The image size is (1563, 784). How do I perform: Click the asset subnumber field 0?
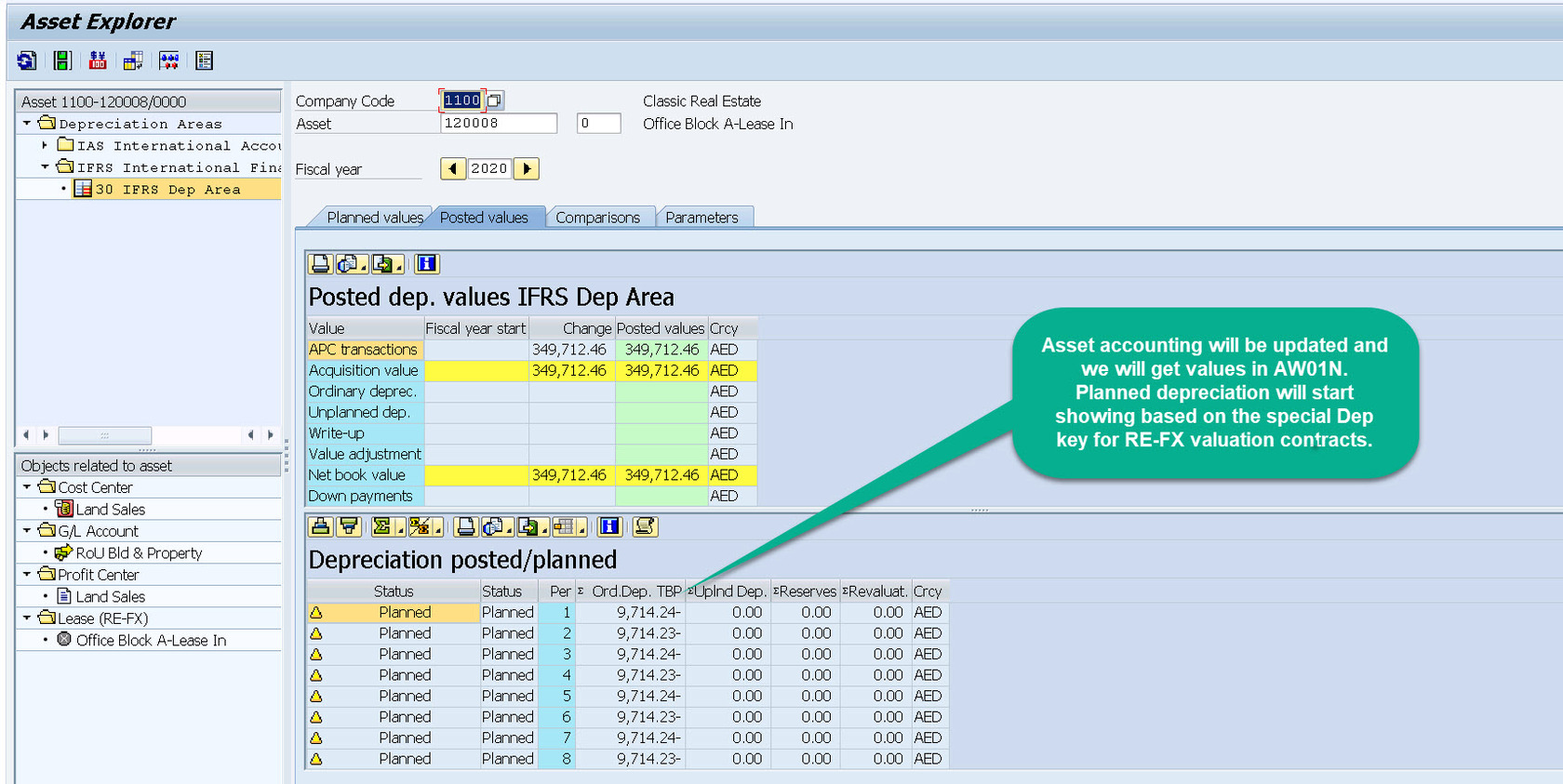tap(598, 124)
